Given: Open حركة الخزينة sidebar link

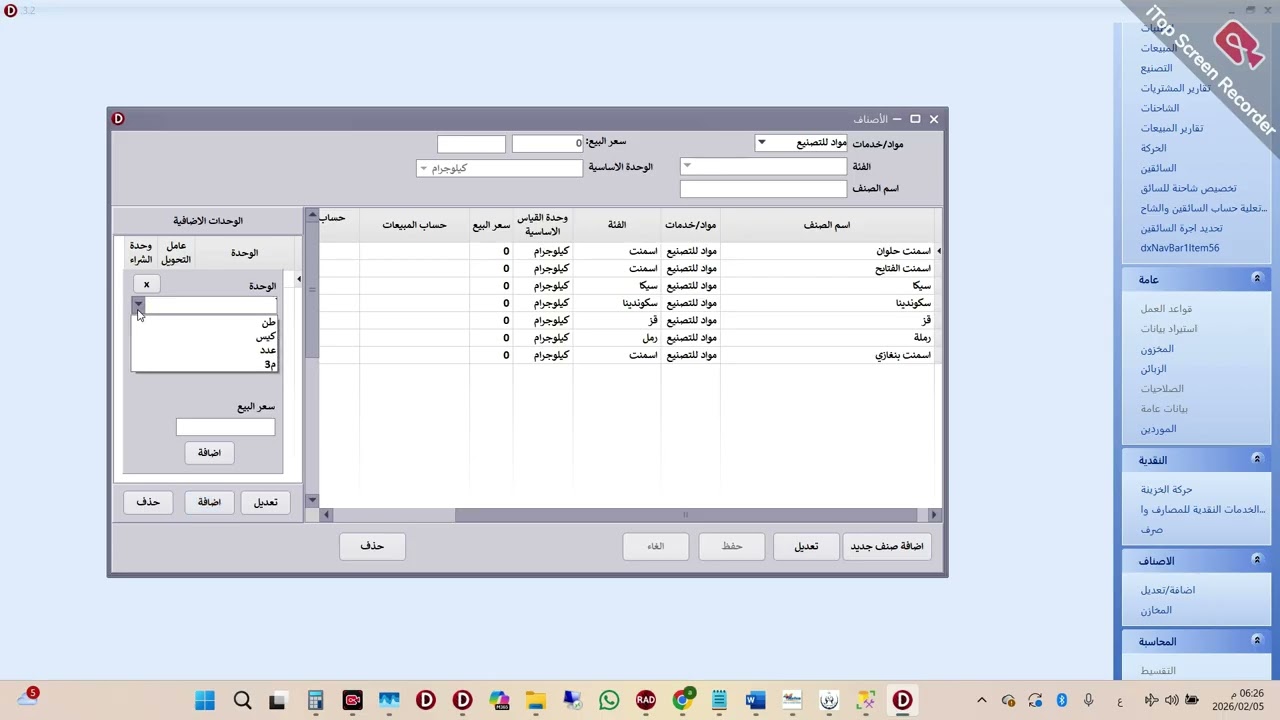Looking at the screenshot, I should pyautogui.click(x=1166, y=490).
